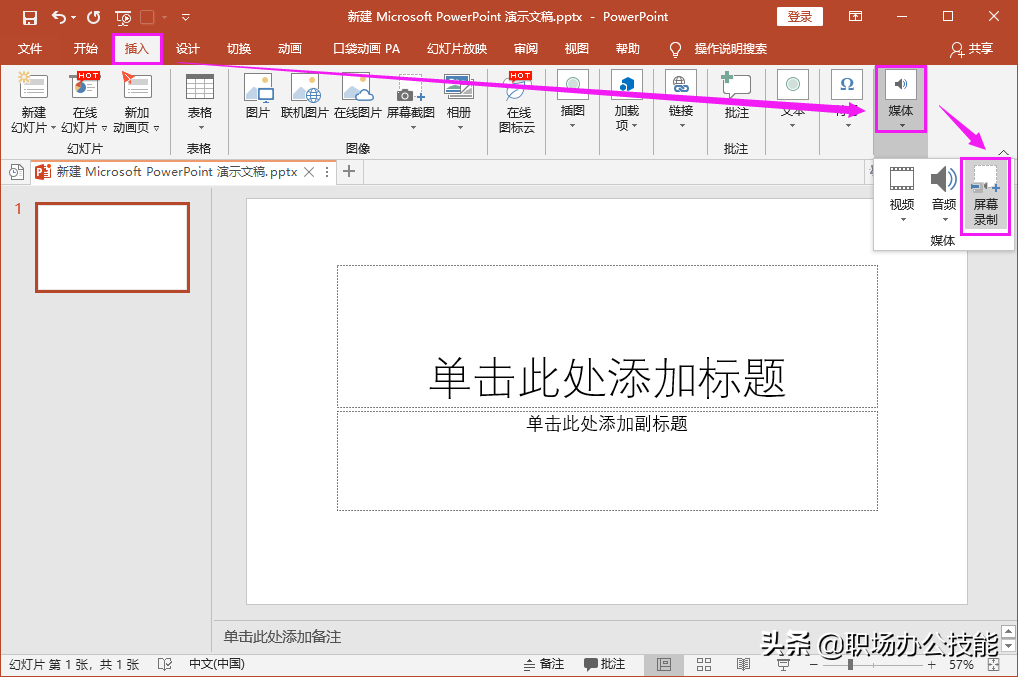Open the 帮助 tab
Viewport: 1018px width, 677px height.
coord(628,49)
